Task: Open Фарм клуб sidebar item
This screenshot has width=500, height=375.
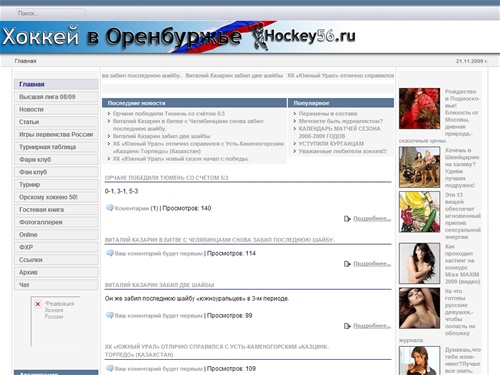Action: tap(56, 159)
